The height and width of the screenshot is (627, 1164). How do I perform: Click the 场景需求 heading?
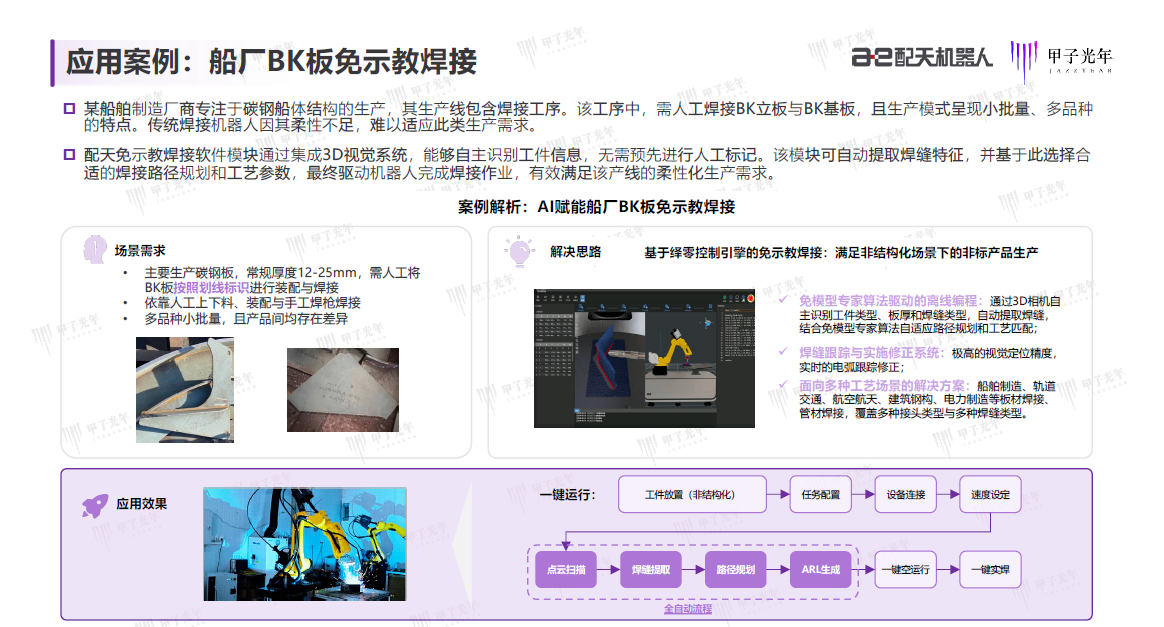140,251
